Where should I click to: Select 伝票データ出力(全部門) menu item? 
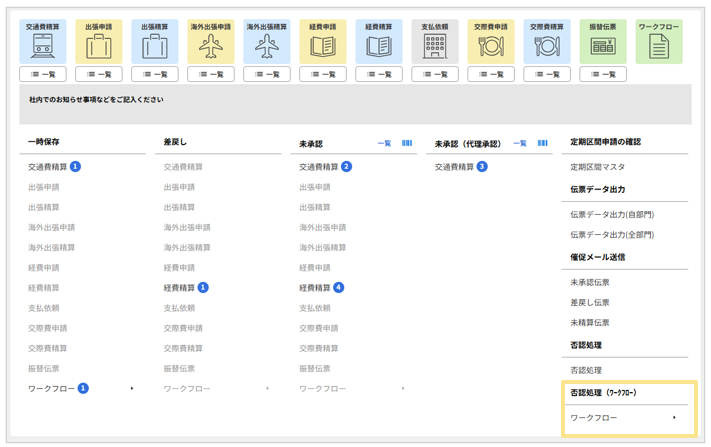pyautogui.click(x=611, y=235)
